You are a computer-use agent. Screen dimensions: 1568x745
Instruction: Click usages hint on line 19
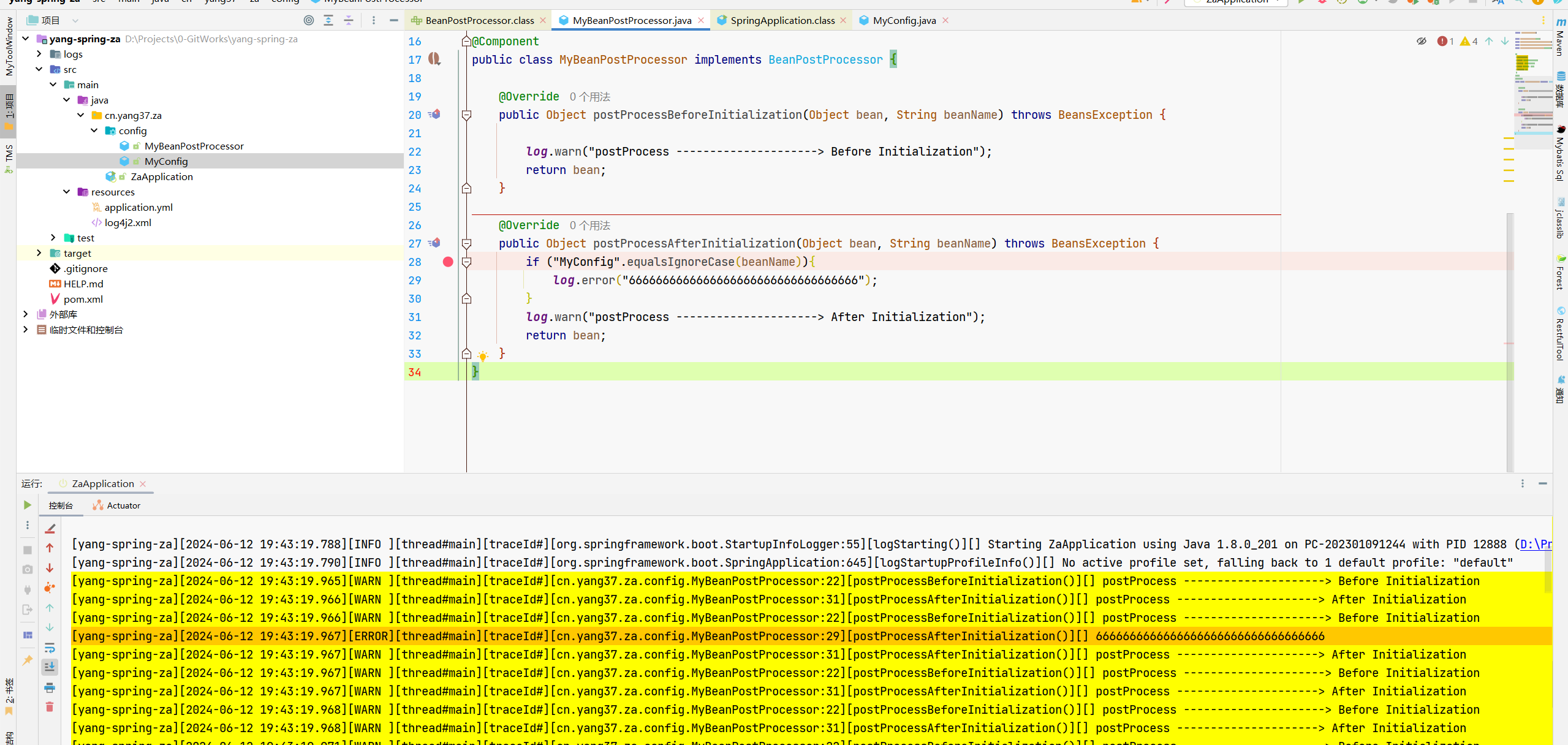[x=589, y=97]
